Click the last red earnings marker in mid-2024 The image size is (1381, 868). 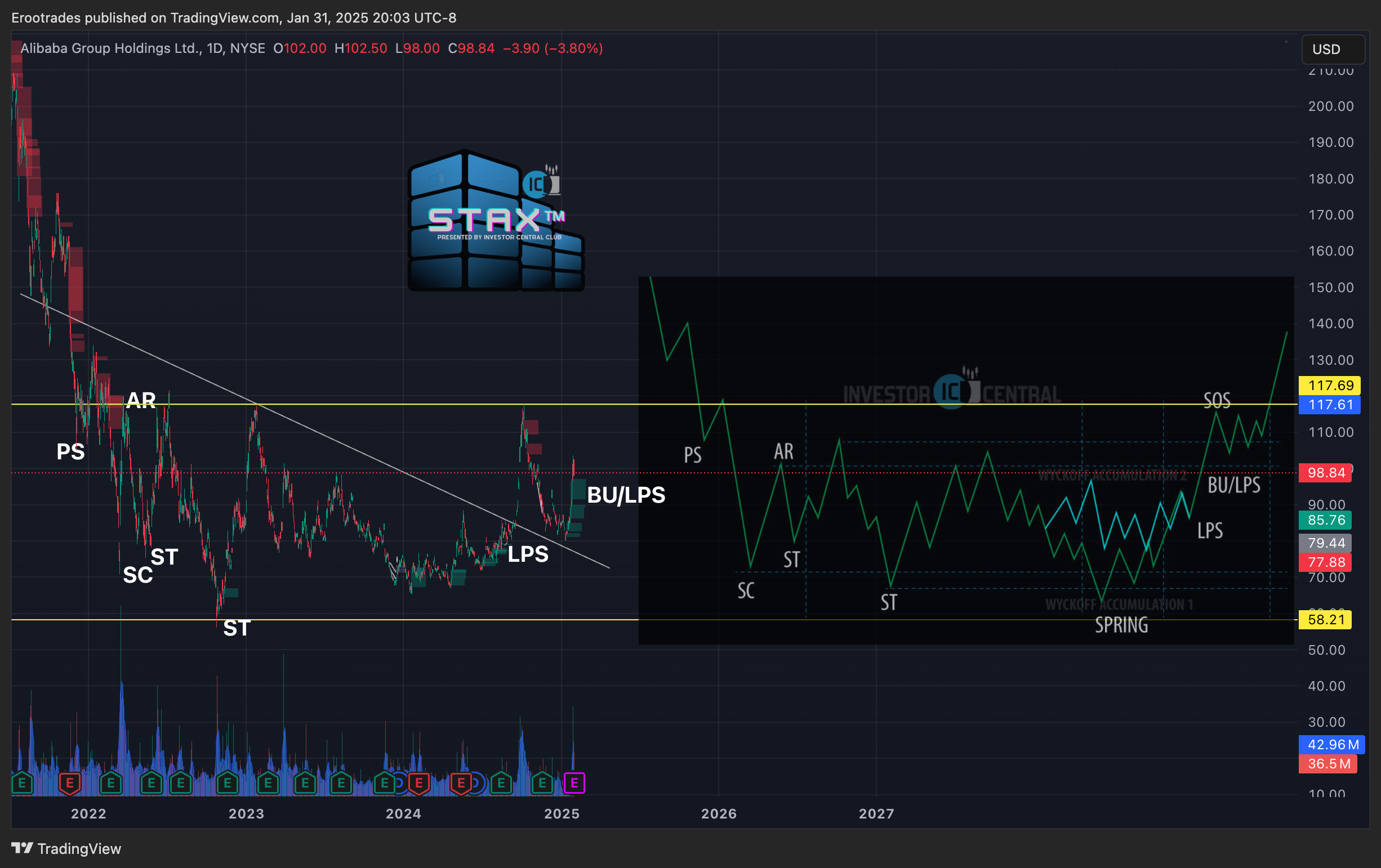[461, 782]
